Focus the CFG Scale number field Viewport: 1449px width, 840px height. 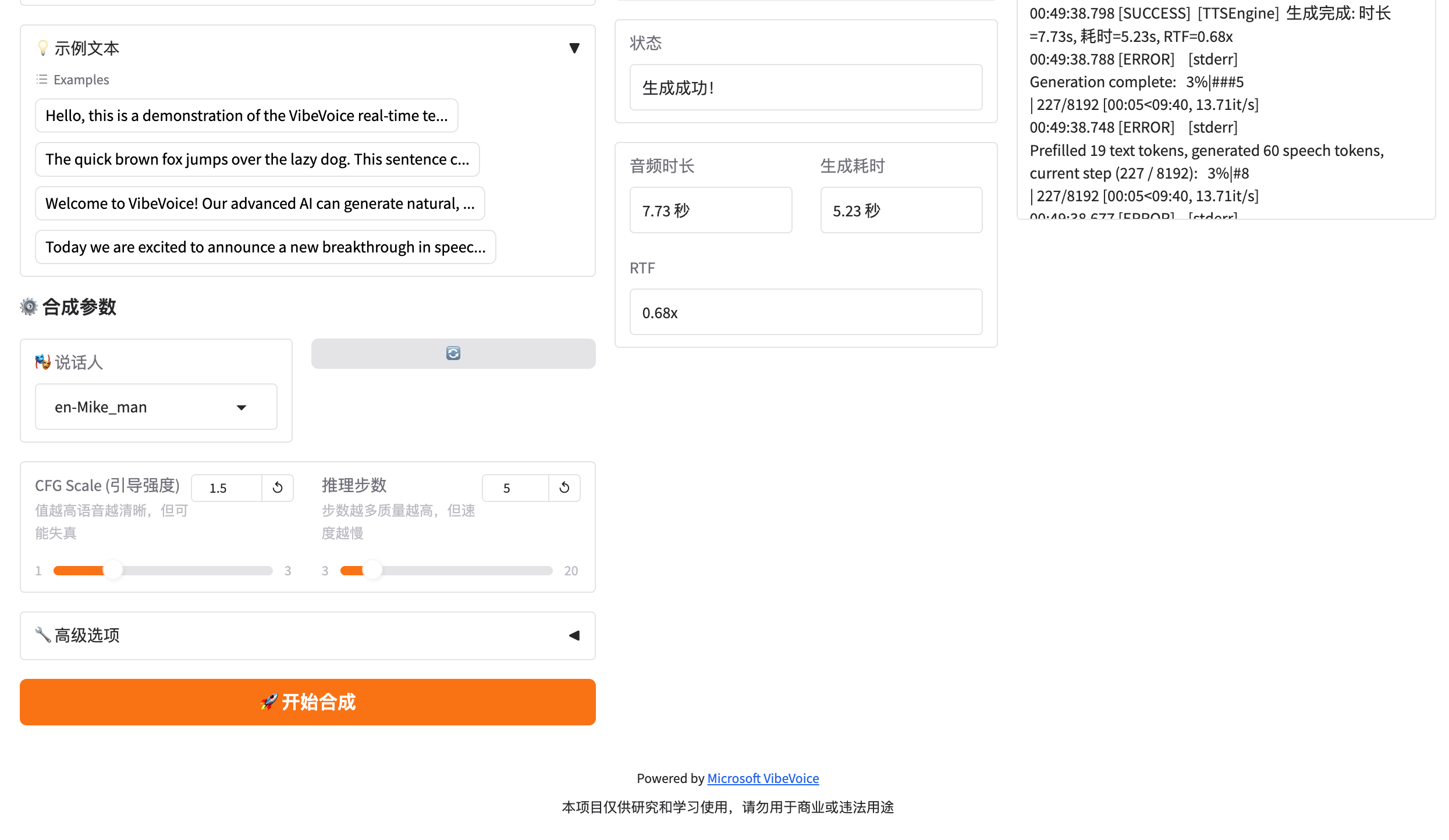(227, 487)
